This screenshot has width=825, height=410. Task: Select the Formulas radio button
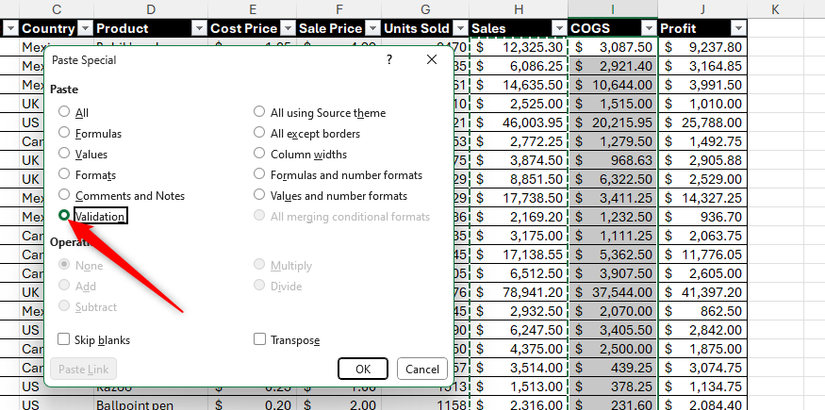coord(64,133)
